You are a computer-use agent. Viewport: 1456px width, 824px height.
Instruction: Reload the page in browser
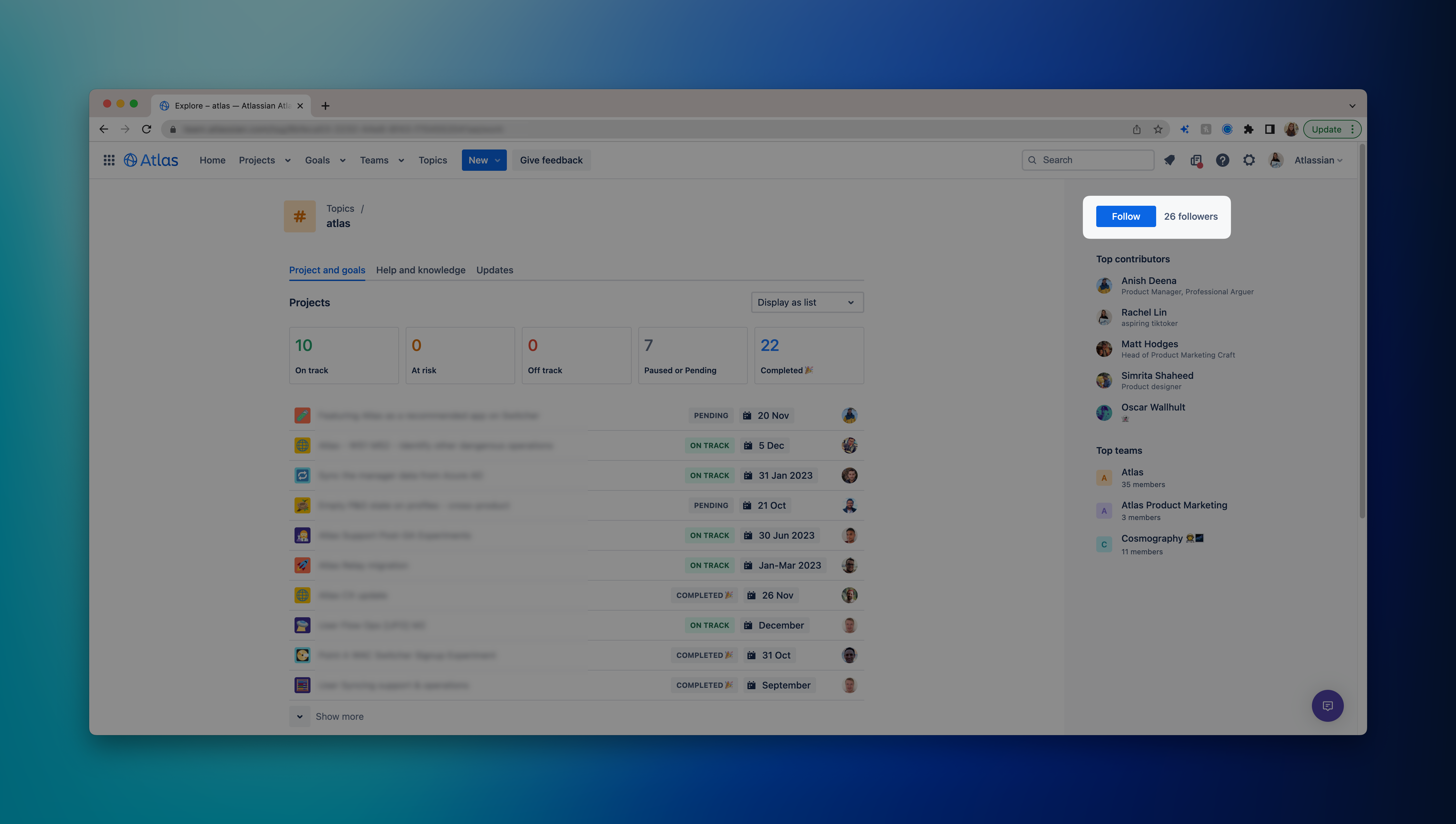146,129
